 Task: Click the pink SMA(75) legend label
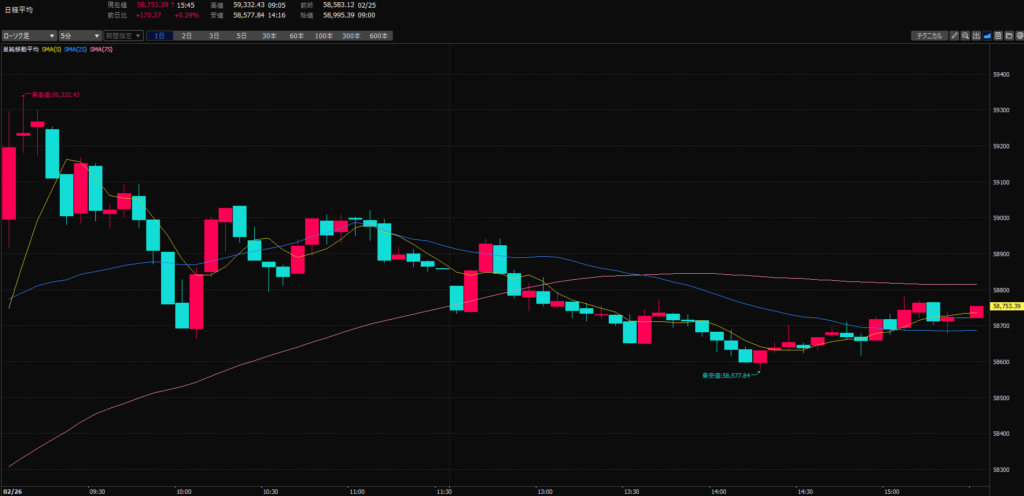tap(101, 47)
